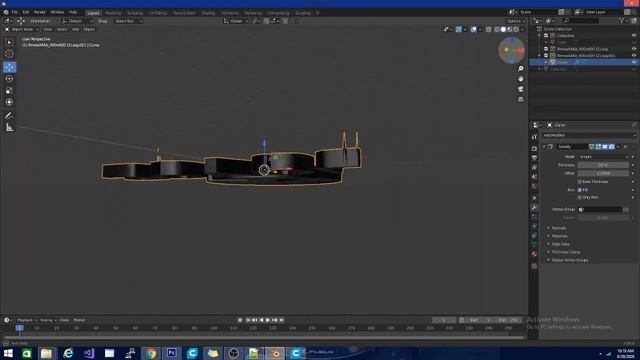The height and width of the screenshot is (360, 640).
Task: Open the Modifier properties wrench tab
Action: tap(534, 207)
